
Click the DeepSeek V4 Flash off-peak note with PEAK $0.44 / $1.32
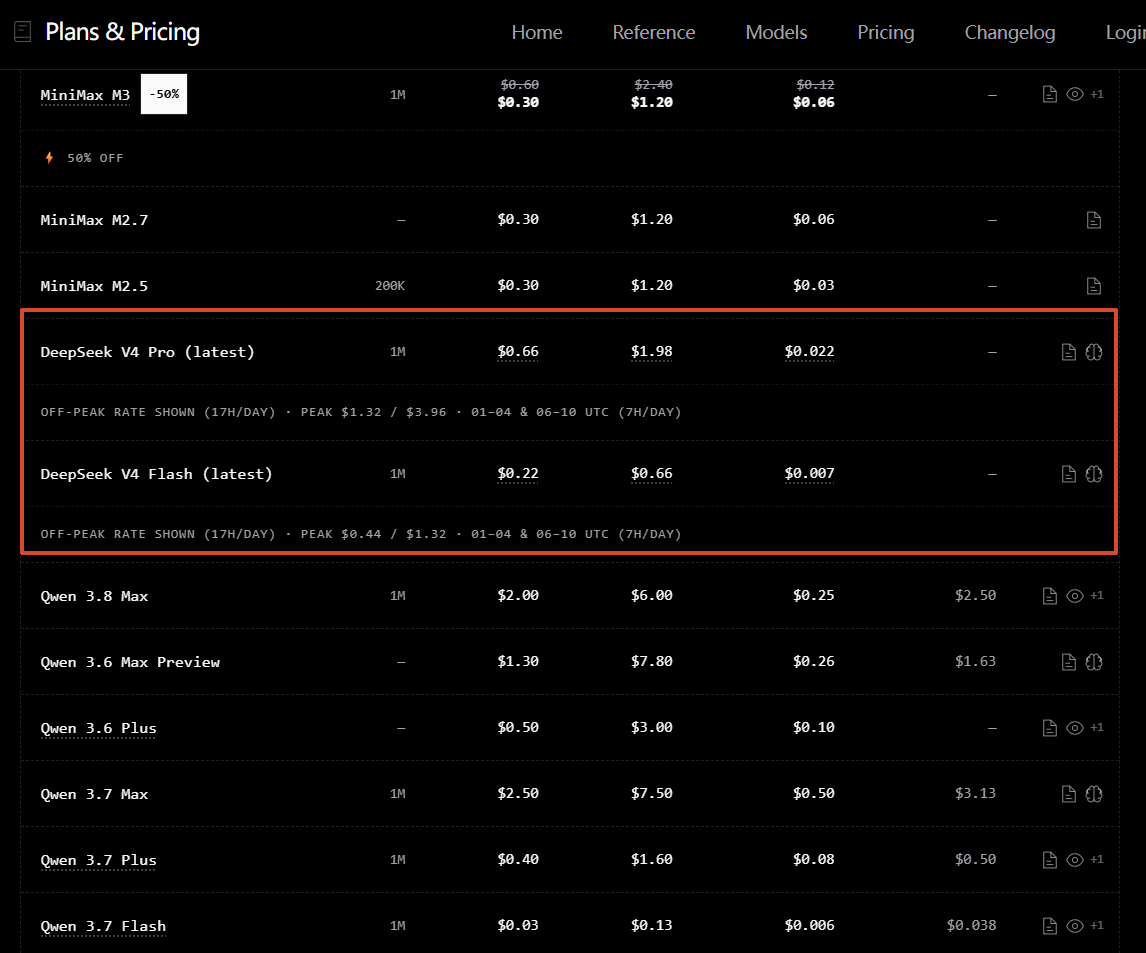(361, 534)
